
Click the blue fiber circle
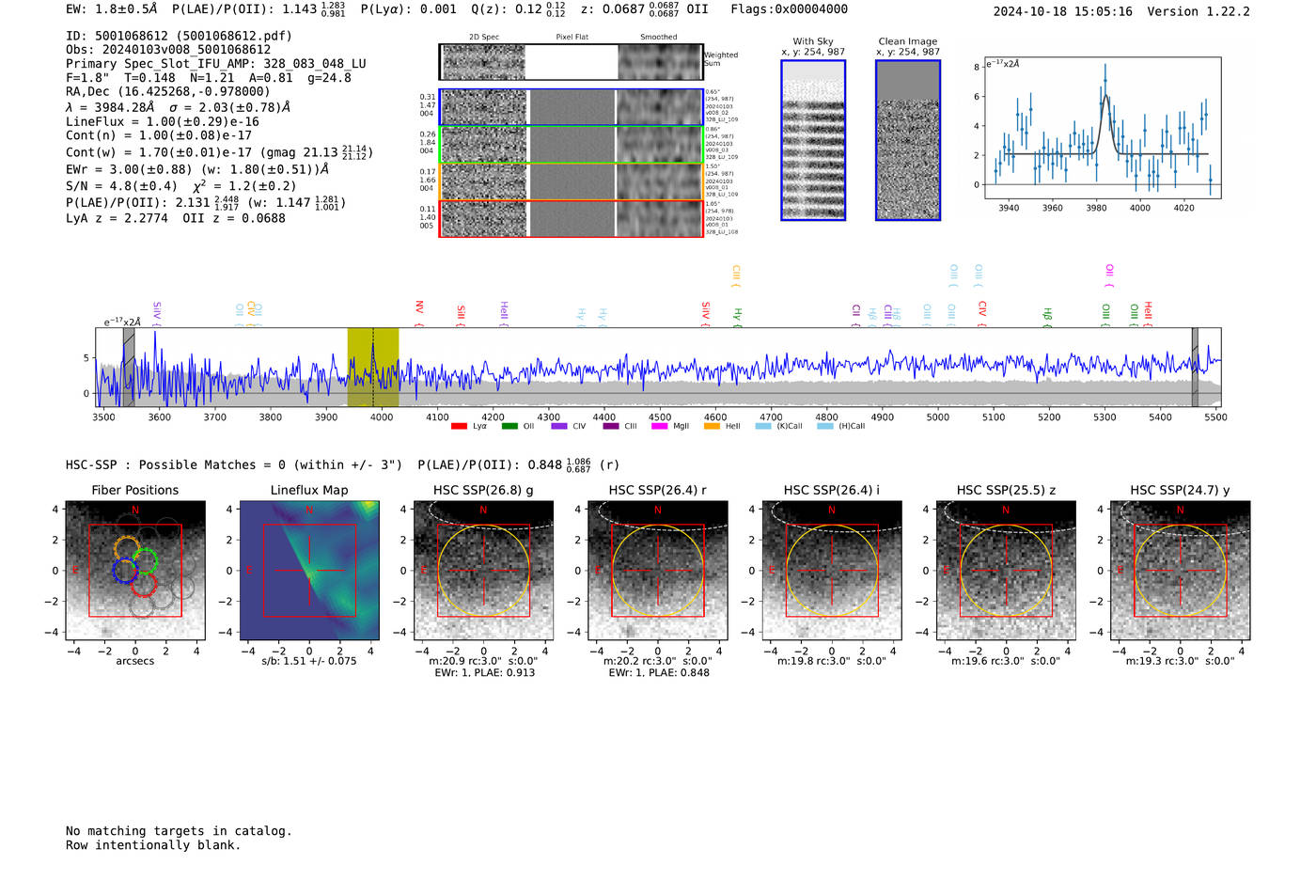point(125,570)
